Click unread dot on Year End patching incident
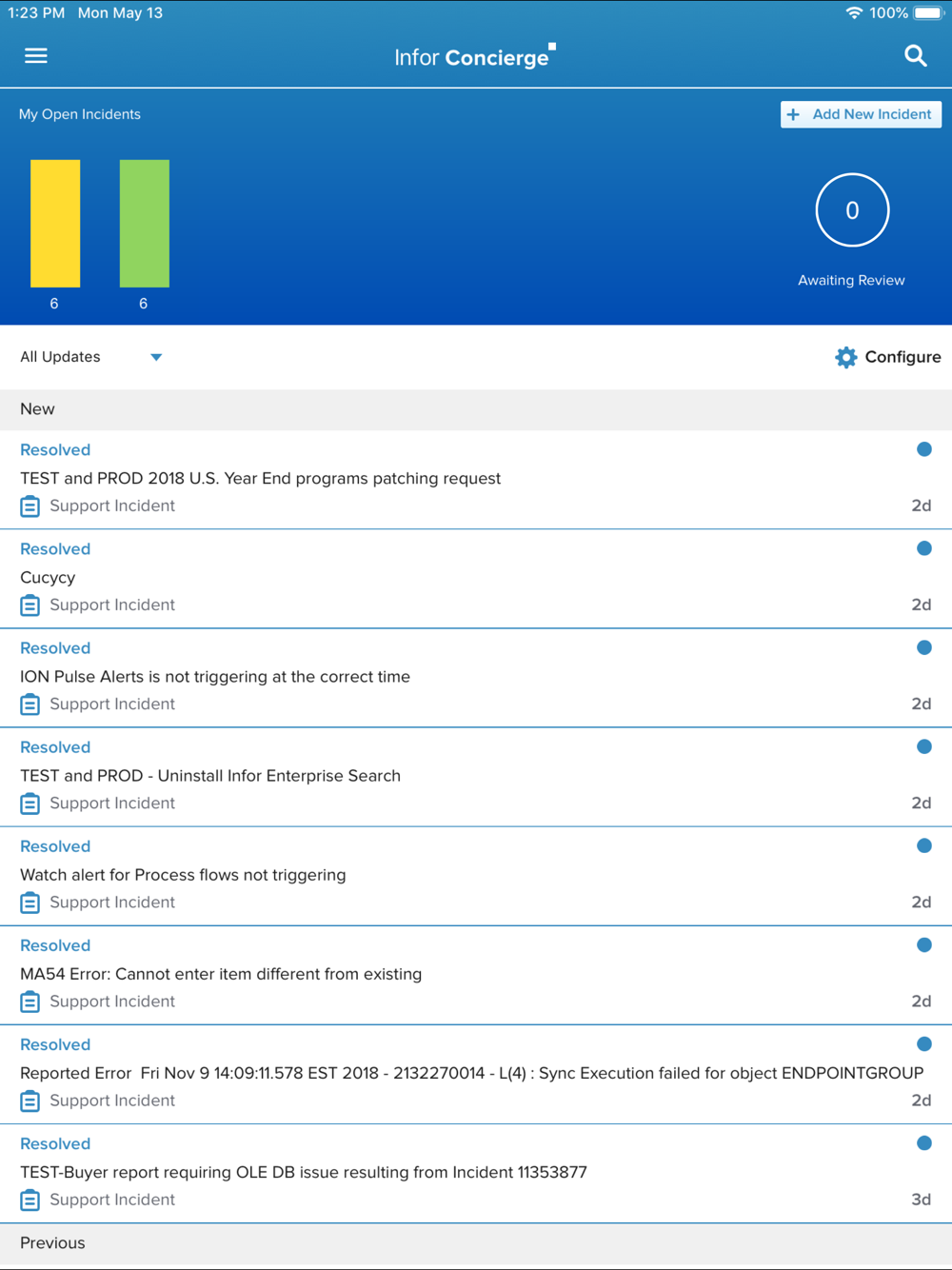 (923, 449)
